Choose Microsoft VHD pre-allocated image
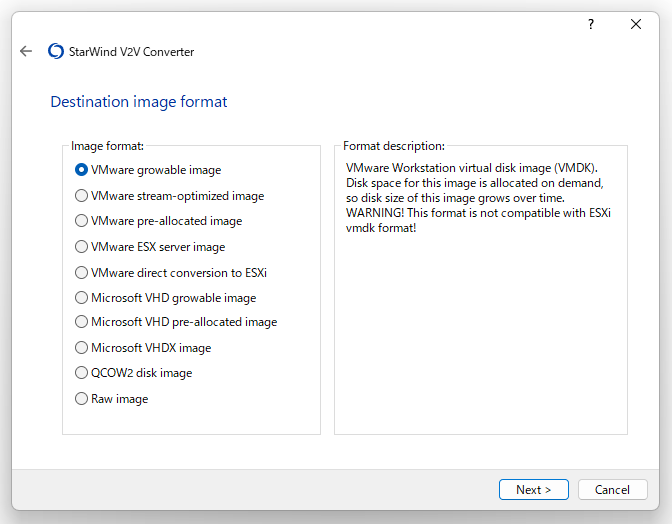This screenshot has width=672, height=524. [176, 322]
